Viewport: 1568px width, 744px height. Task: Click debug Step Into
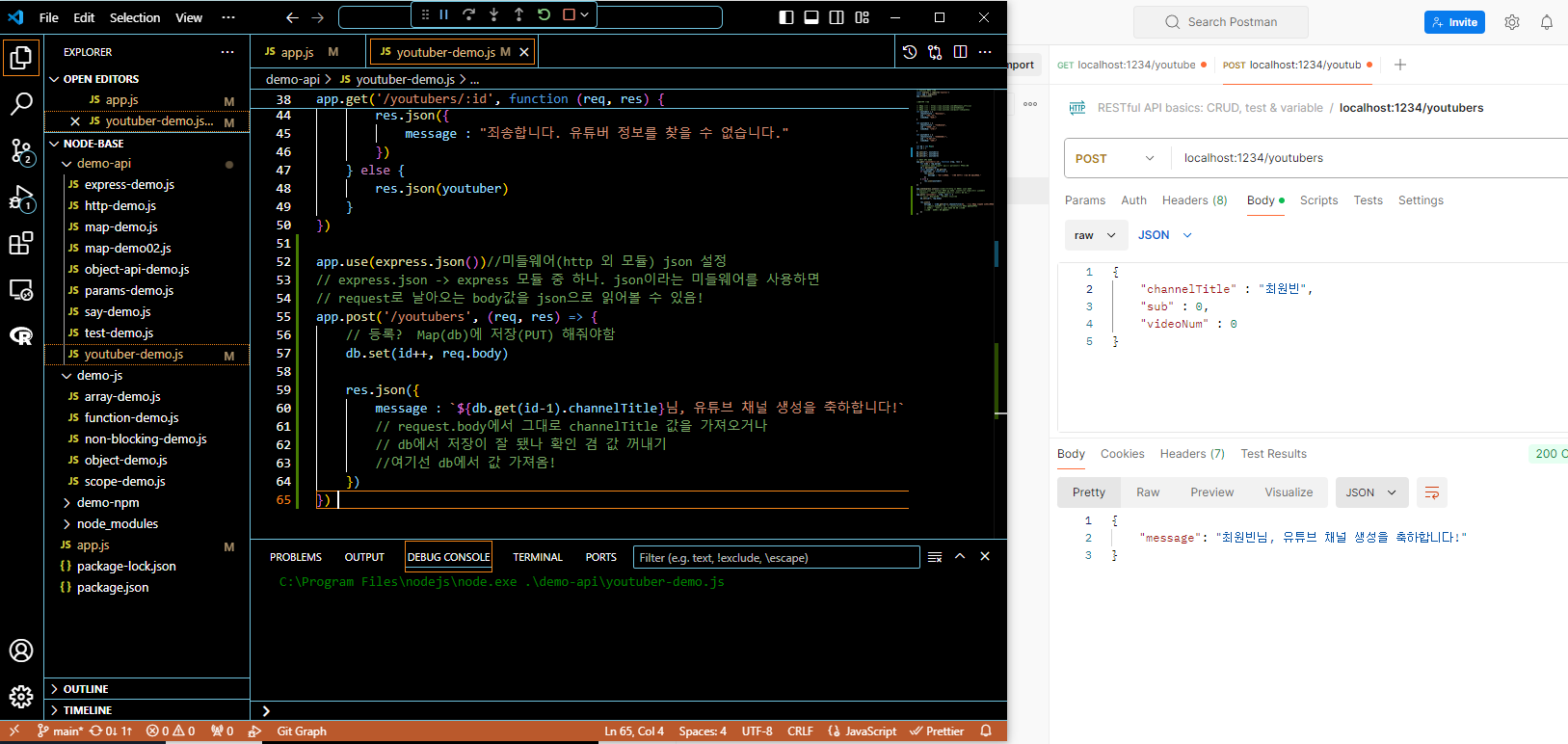(x=494, y=14)
